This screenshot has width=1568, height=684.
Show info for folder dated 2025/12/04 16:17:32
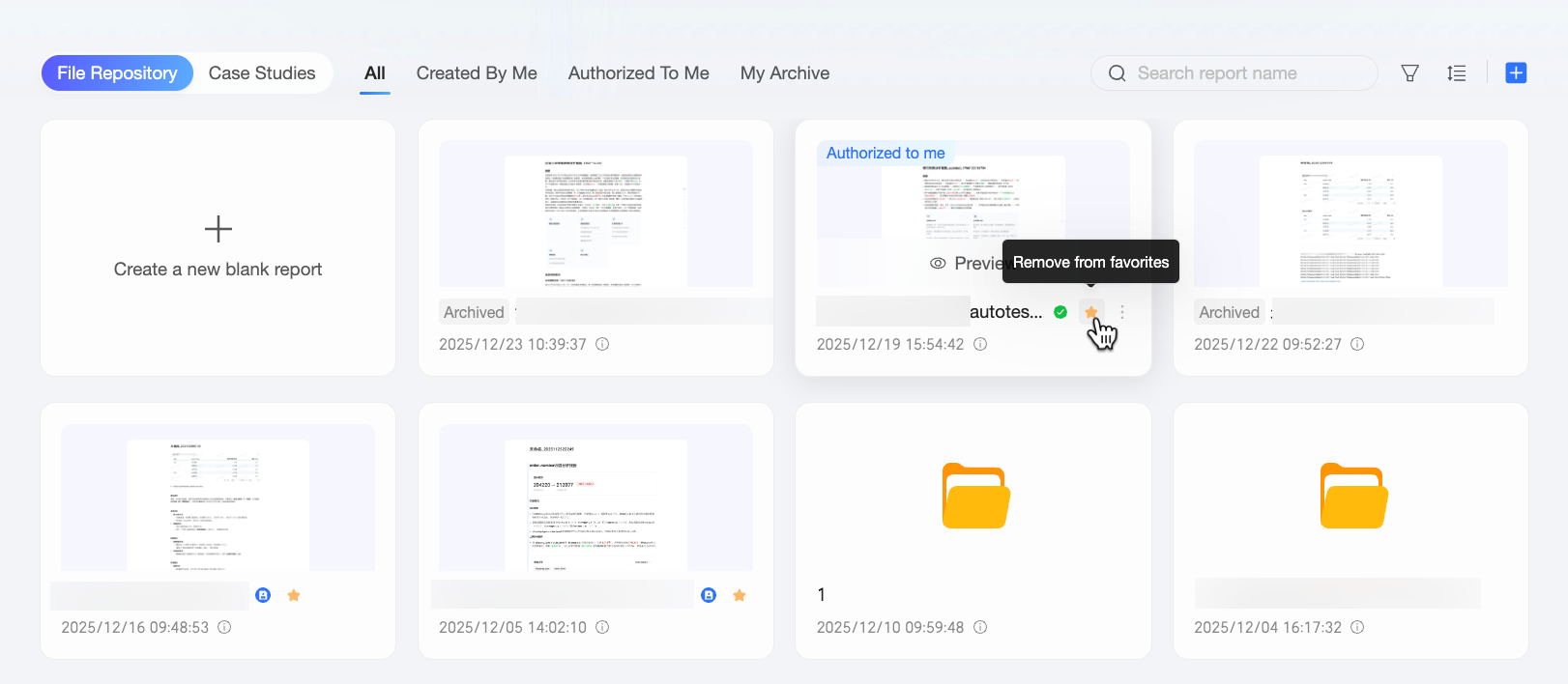(x=1357, y=627)
